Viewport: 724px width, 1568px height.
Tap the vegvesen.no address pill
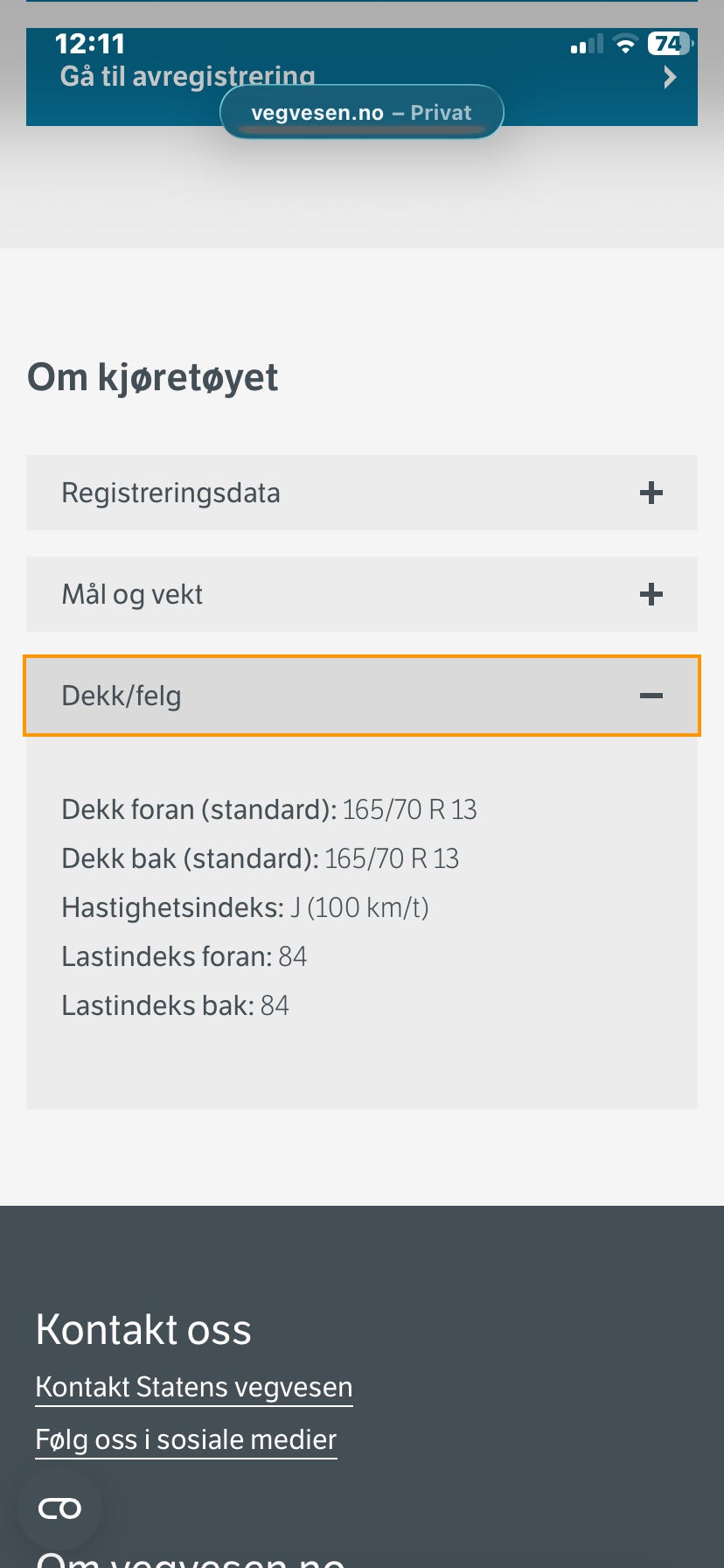361,113
